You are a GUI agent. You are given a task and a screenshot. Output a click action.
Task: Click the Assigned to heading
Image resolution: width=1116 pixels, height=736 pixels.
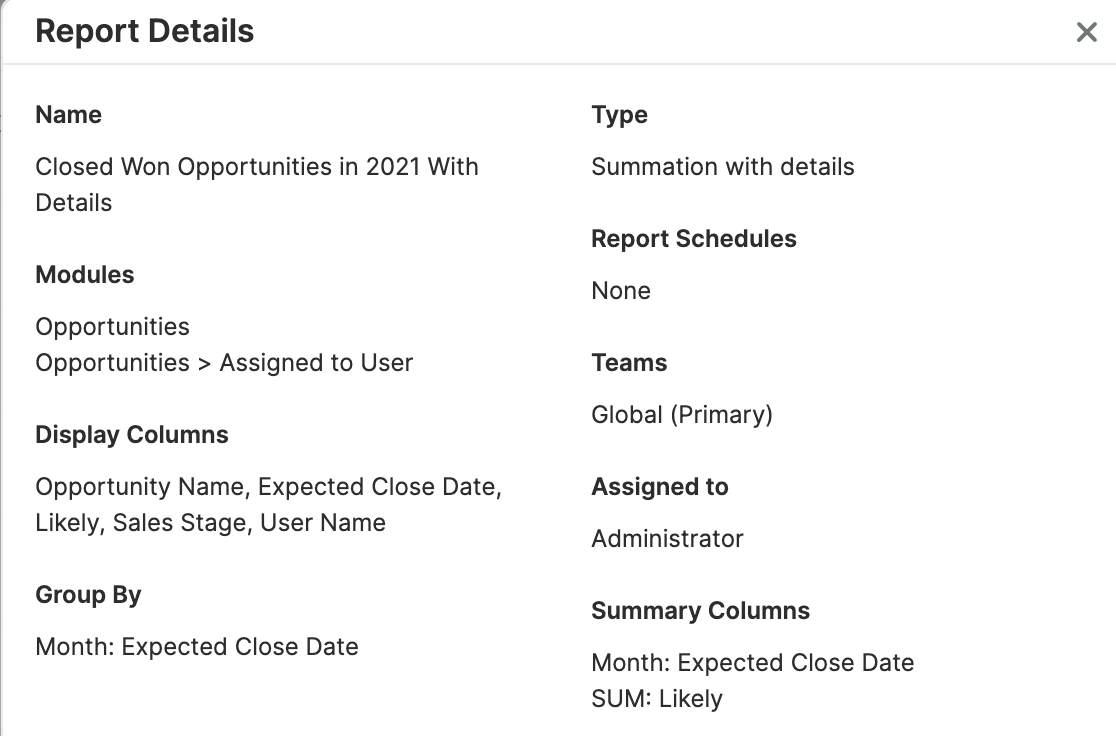660,486
